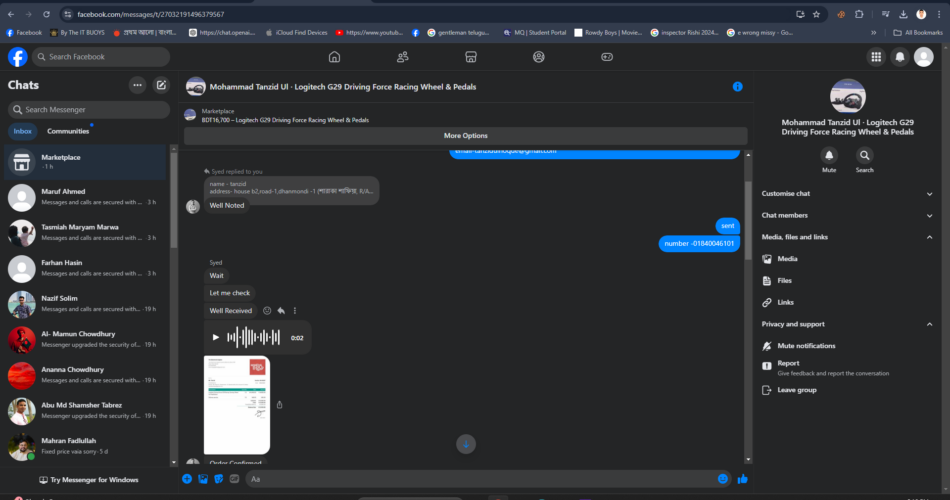Click the conversation scrollbar thumb
The height and width of the screenshot is (500, 950).
tap(748, 221)
